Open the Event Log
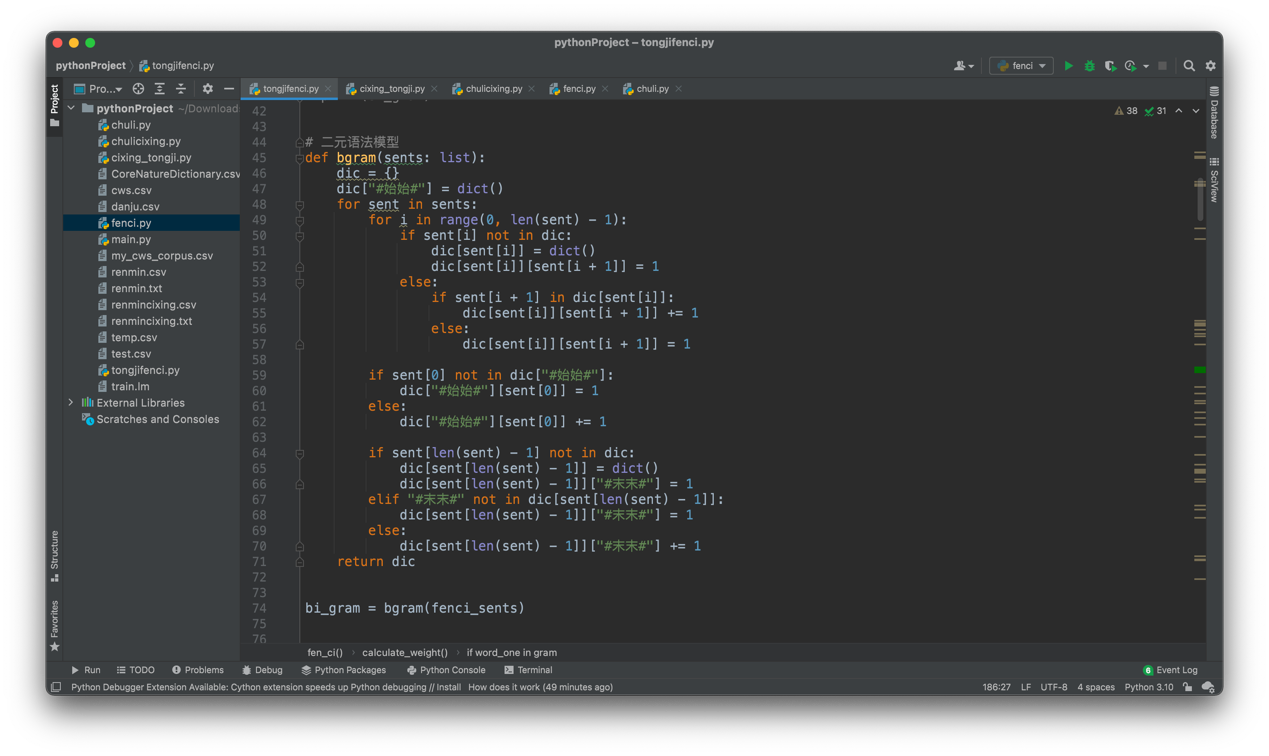1269x756 pixels. pos(1170,670)
